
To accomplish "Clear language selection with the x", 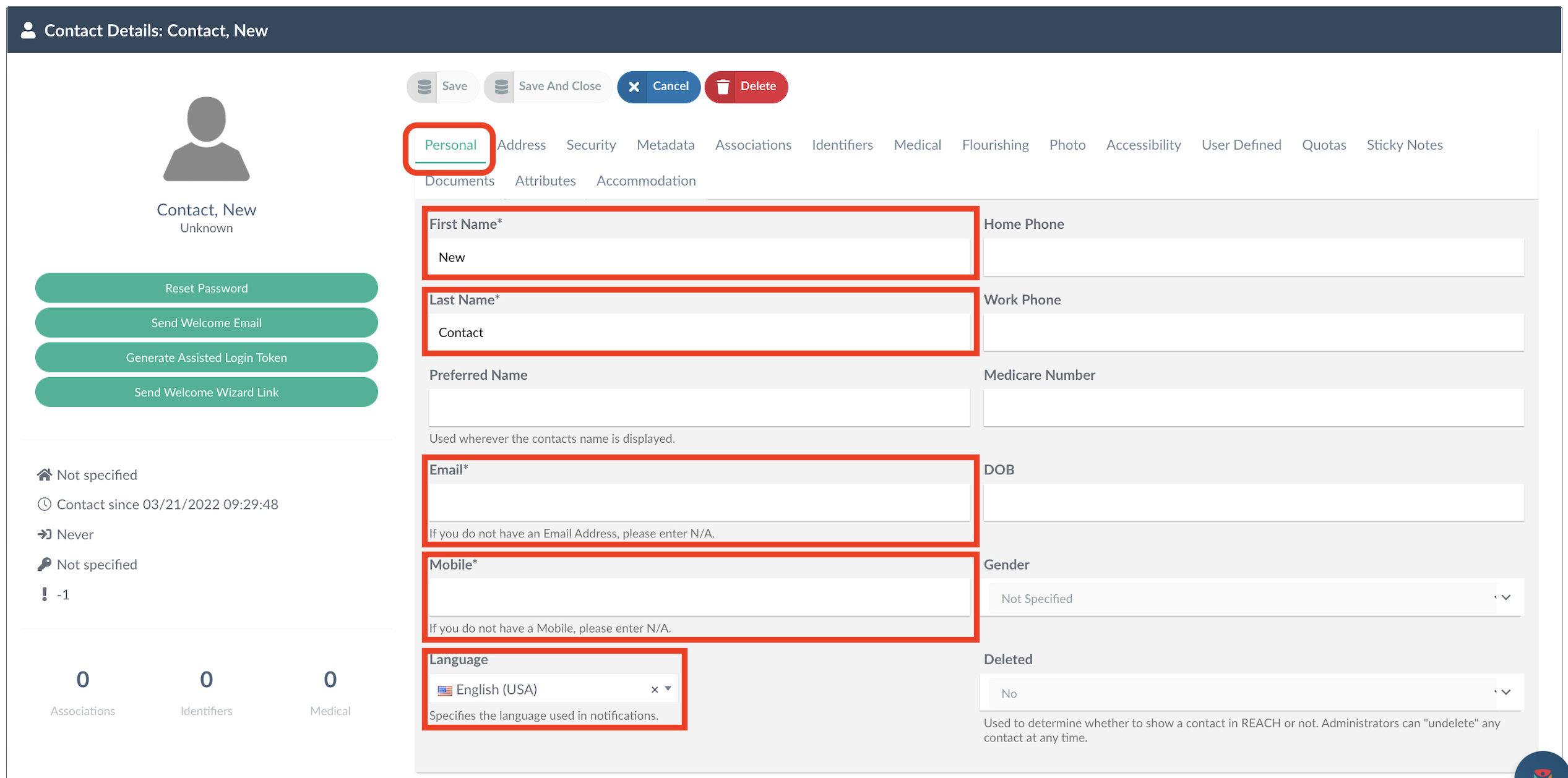I will [654, 690].
